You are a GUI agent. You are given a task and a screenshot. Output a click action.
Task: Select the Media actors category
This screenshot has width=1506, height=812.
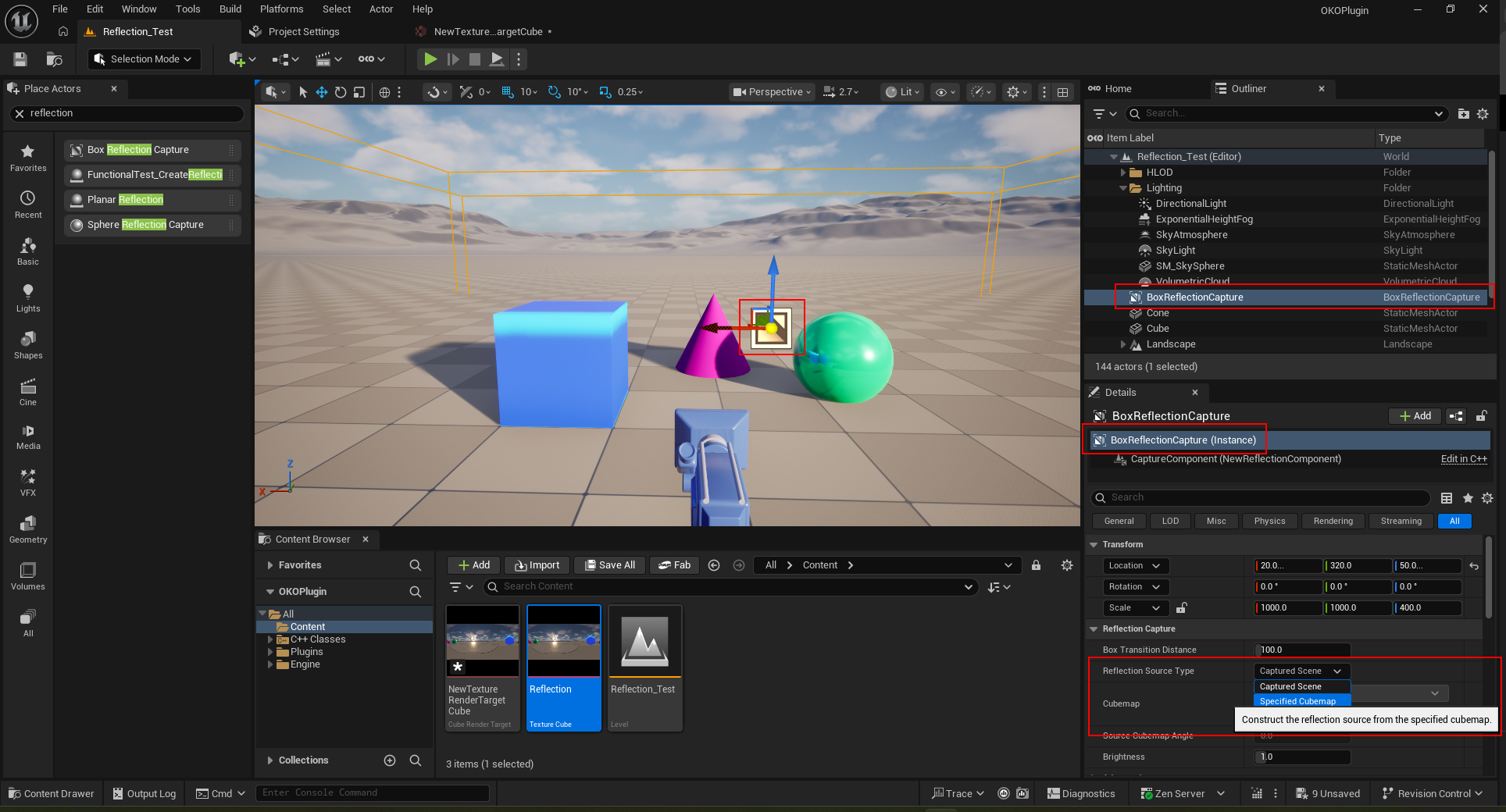tap(28, 437)
